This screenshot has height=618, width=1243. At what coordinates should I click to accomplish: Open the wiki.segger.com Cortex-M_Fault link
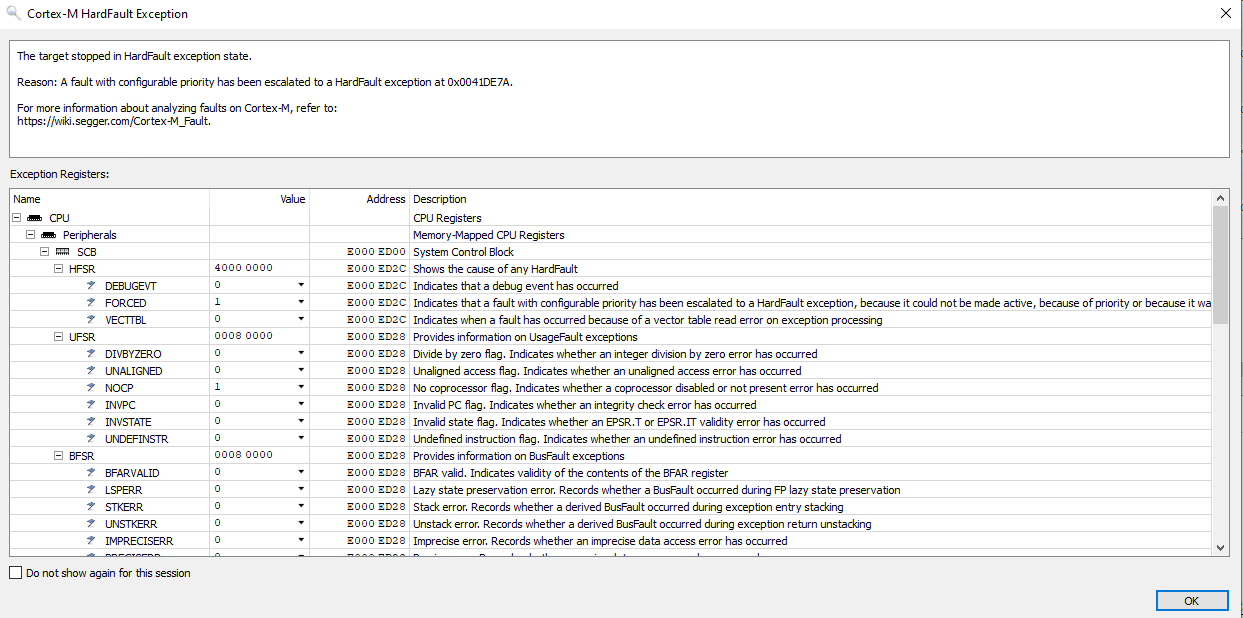[114, 121]
